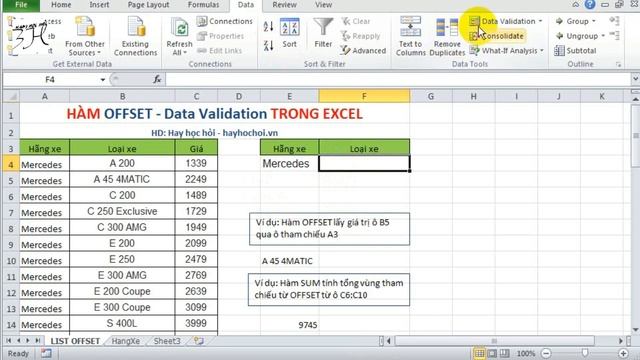
Task: Open workbook Connections
Action: [225, 21]
